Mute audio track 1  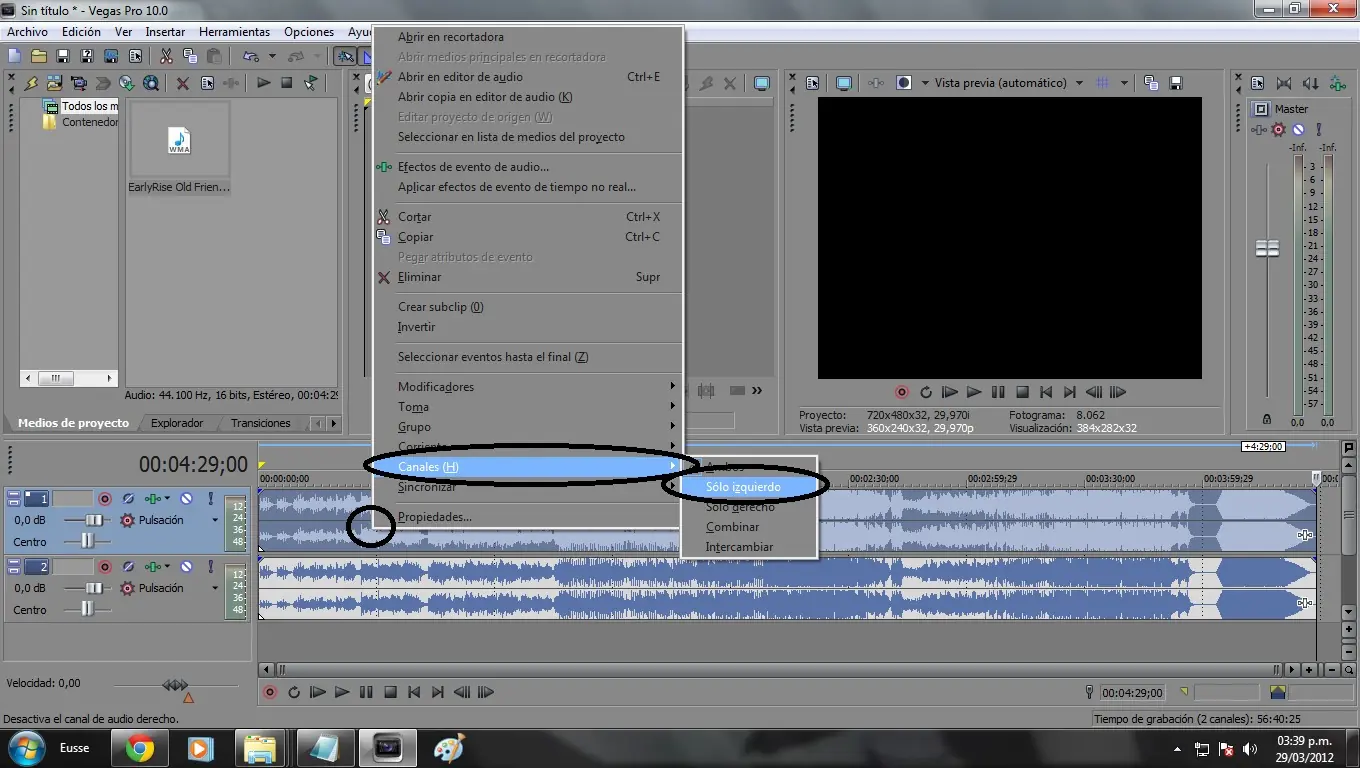click(186, 498)
